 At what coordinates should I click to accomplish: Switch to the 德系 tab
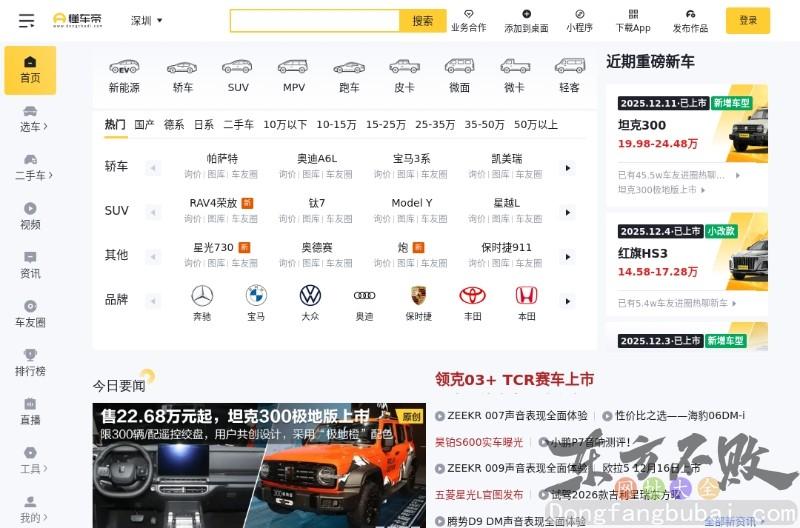click(174, 124)
